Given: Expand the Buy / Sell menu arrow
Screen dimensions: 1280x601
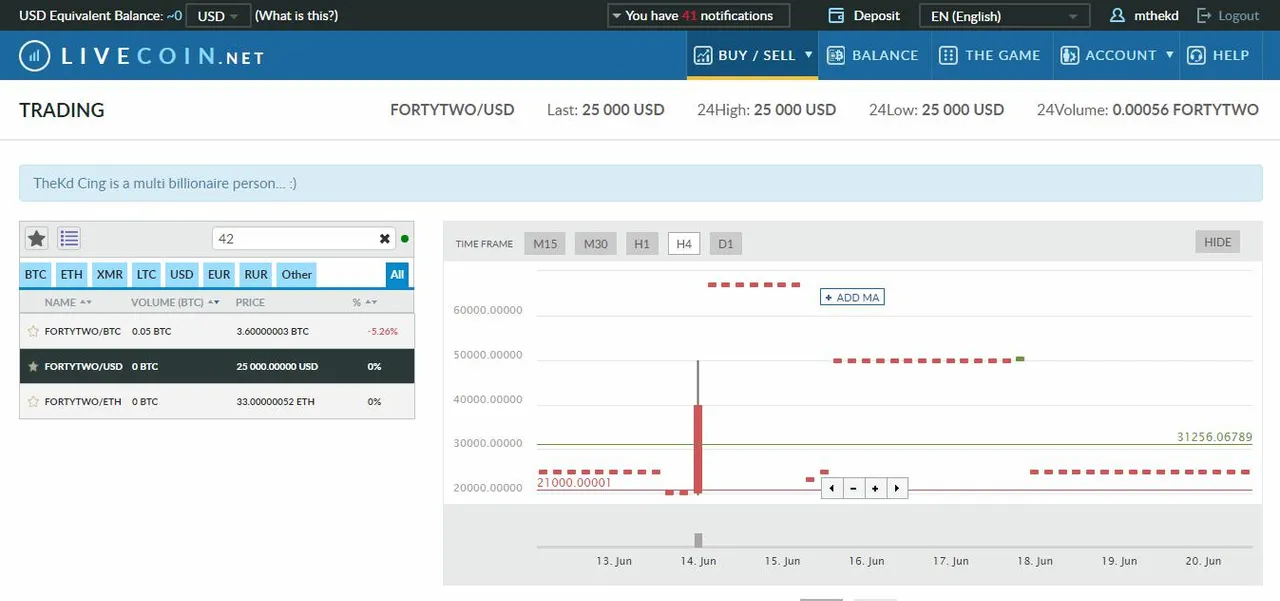Looking at the screenshot, I should click(x=808, y=55).
